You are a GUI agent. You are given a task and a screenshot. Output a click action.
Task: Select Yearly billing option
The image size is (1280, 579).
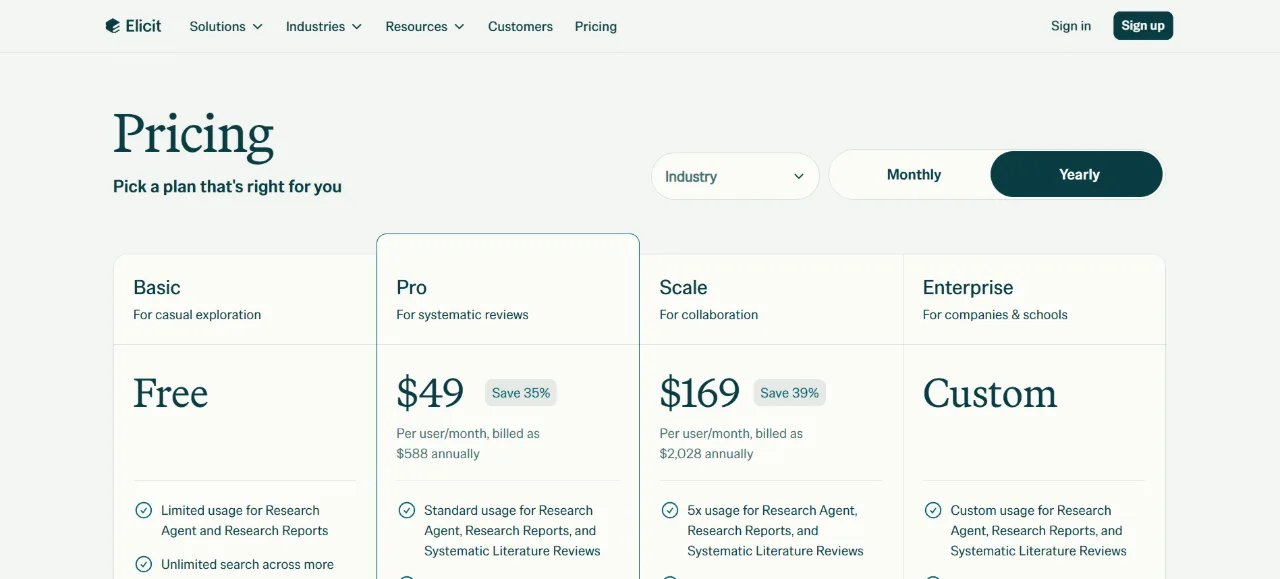(x=1078, y=175)
